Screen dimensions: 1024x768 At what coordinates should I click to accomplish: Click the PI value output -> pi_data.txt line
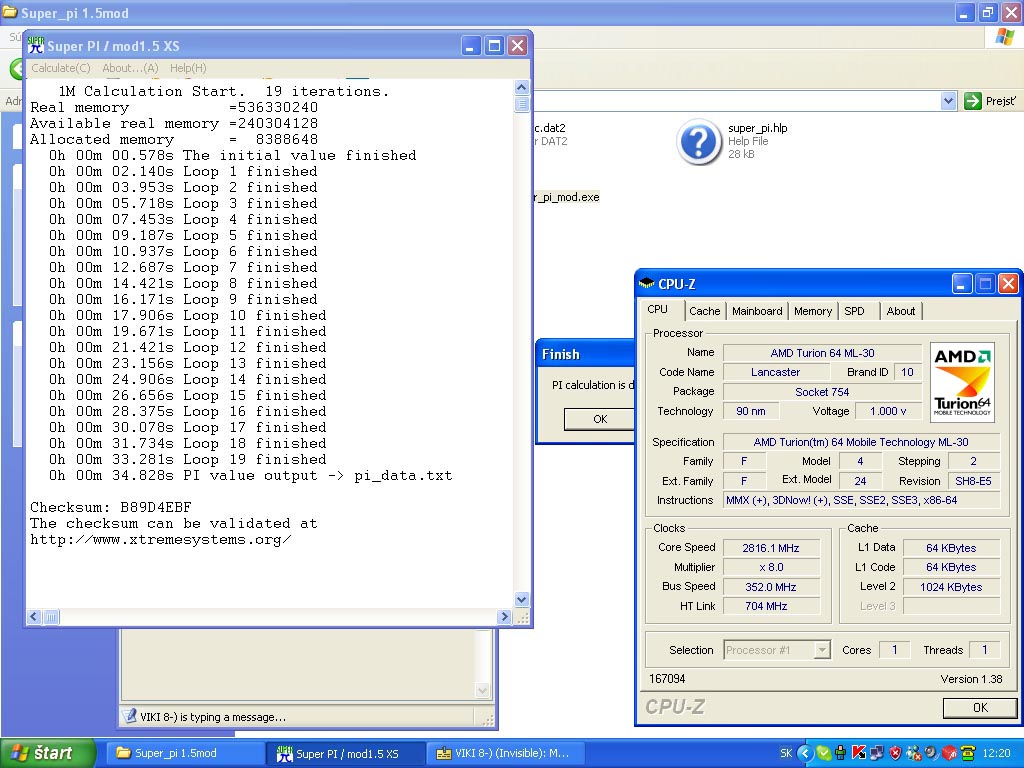click(x=250, y=475)
